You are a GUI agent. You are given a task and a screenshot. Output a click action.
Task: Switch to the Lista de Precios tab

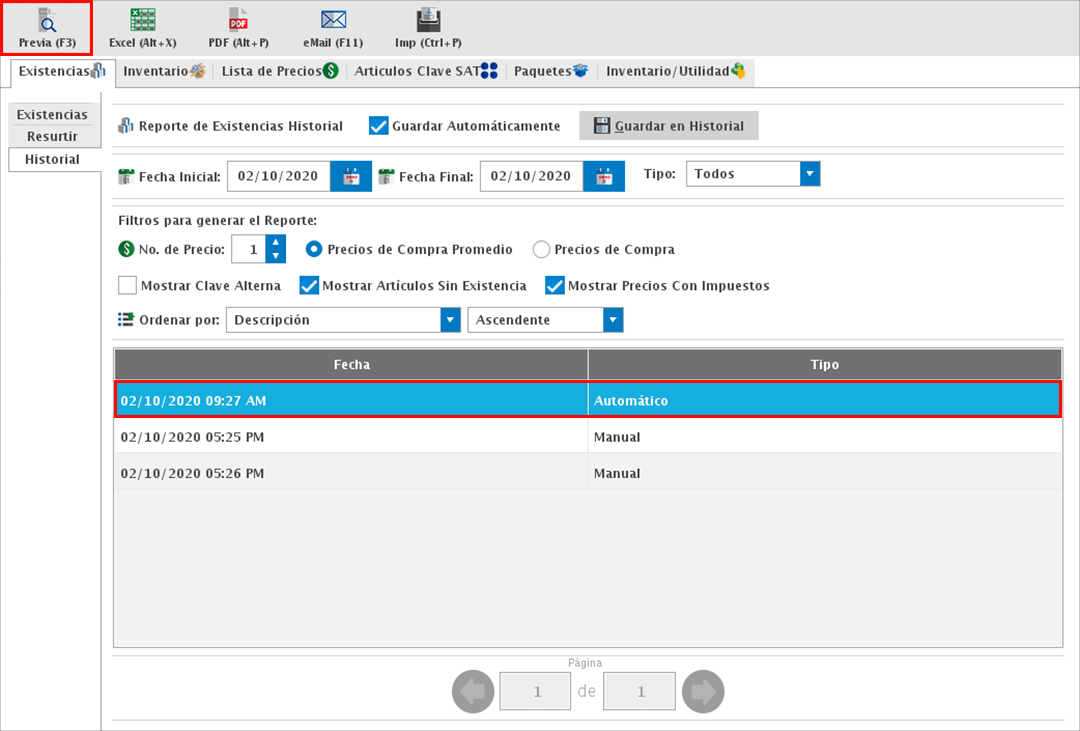click(278, 71)
